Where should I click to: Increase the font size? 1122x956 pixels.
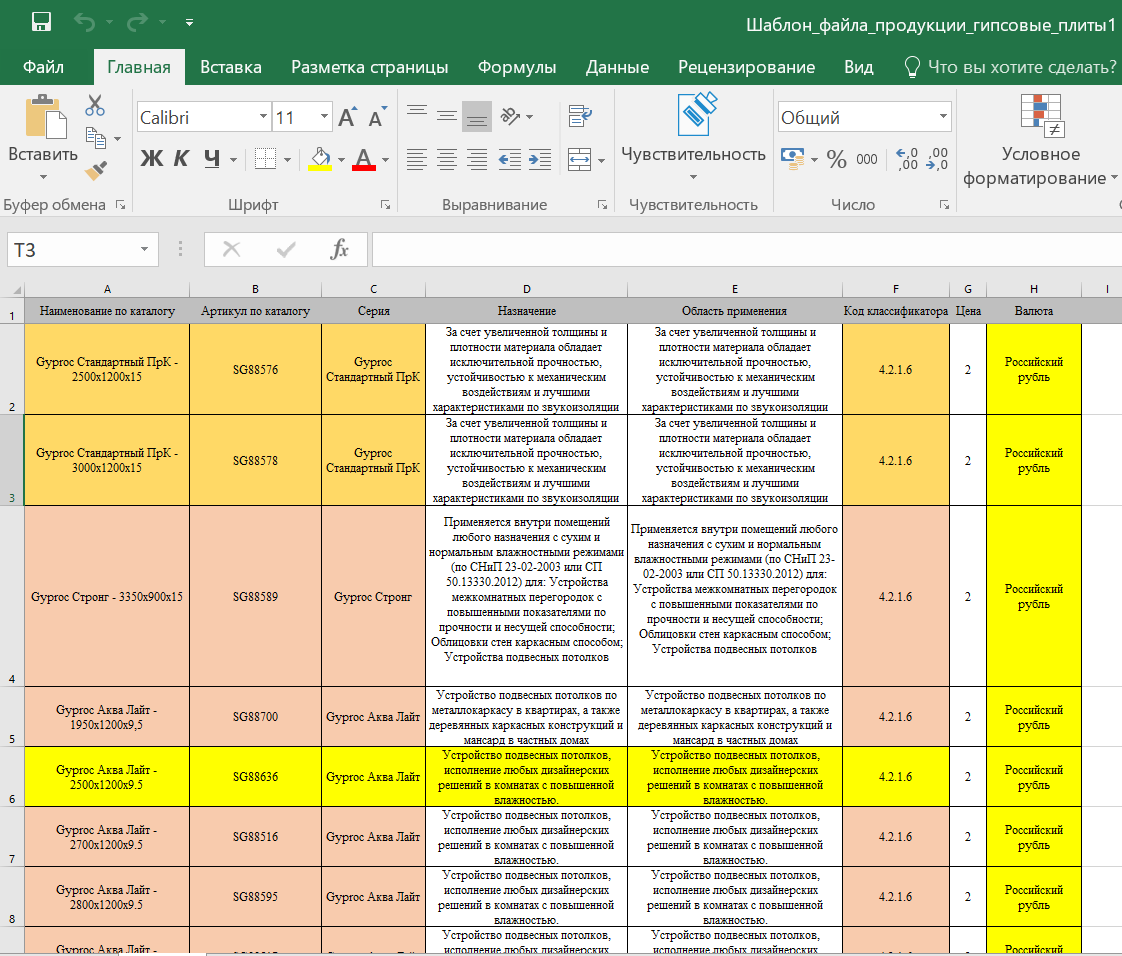click(x=347, y=117)
